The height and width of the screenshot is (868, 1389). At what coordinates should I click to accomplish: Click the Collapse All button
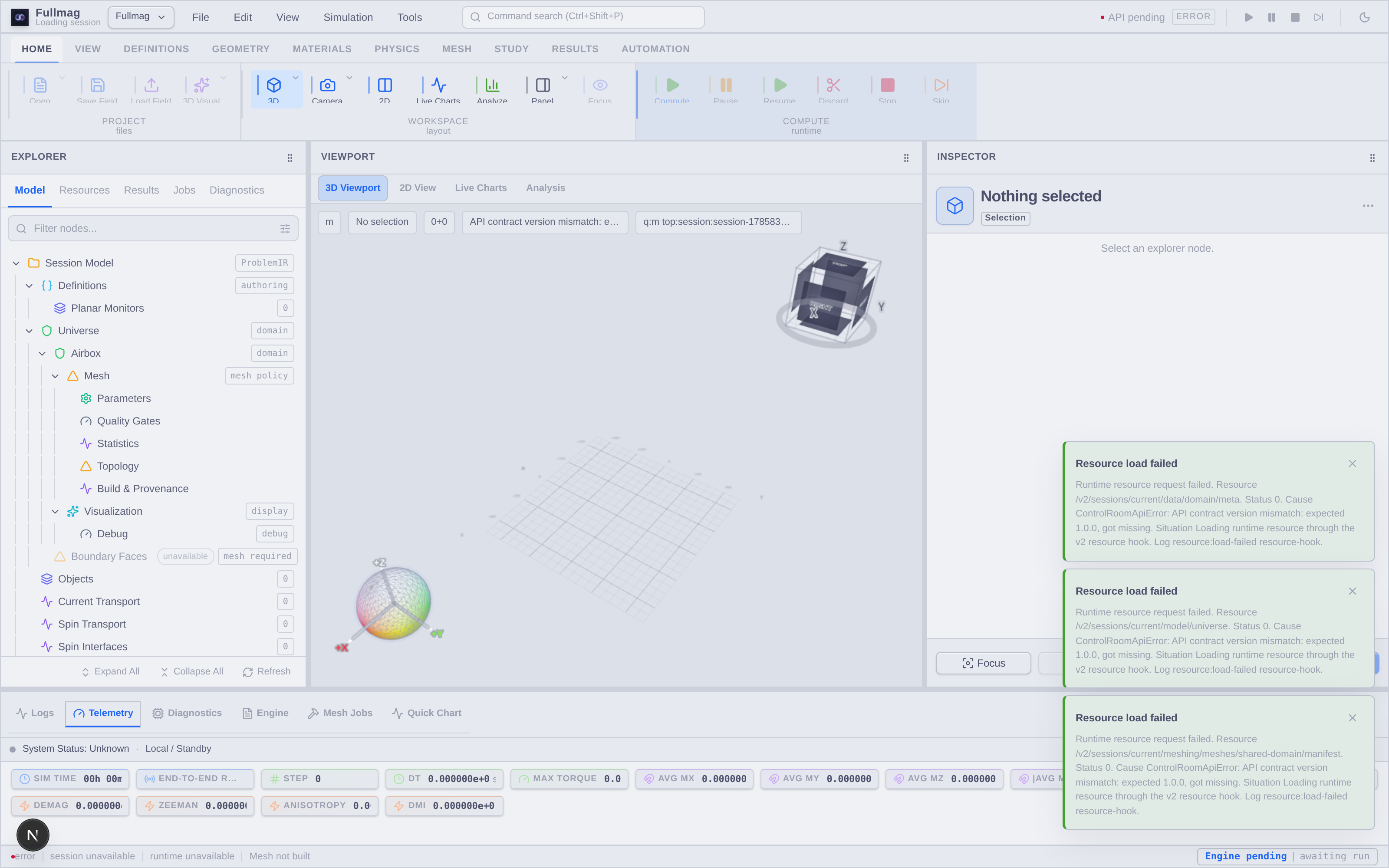click(192, 672)
